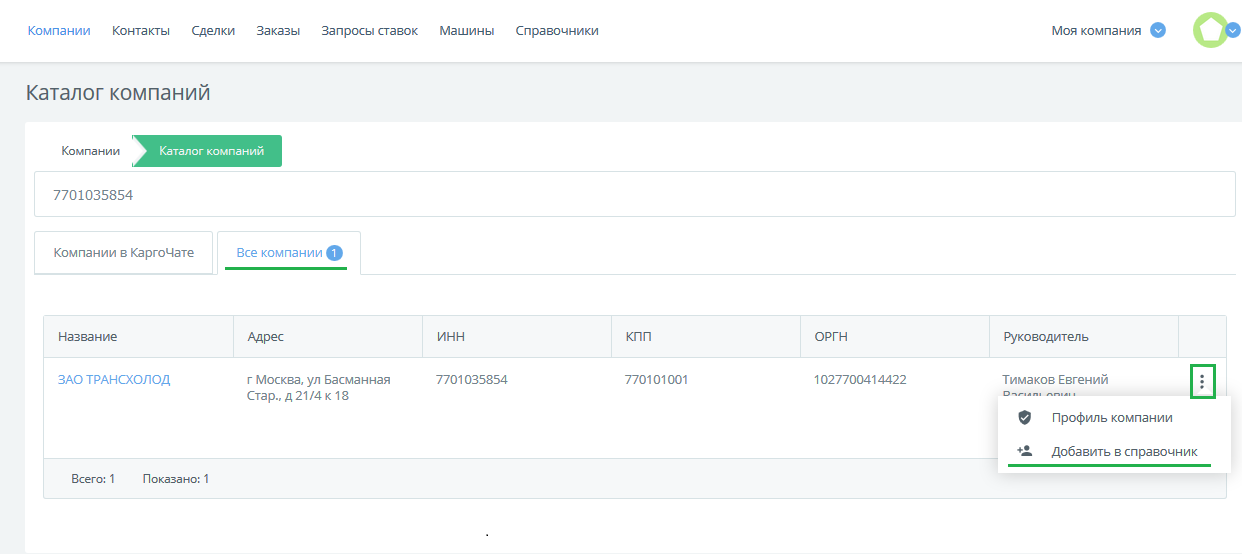Open the ЗАО ТРАНСХОЛОД company link
Viewport: 1242px width, 554px height.
114,380
